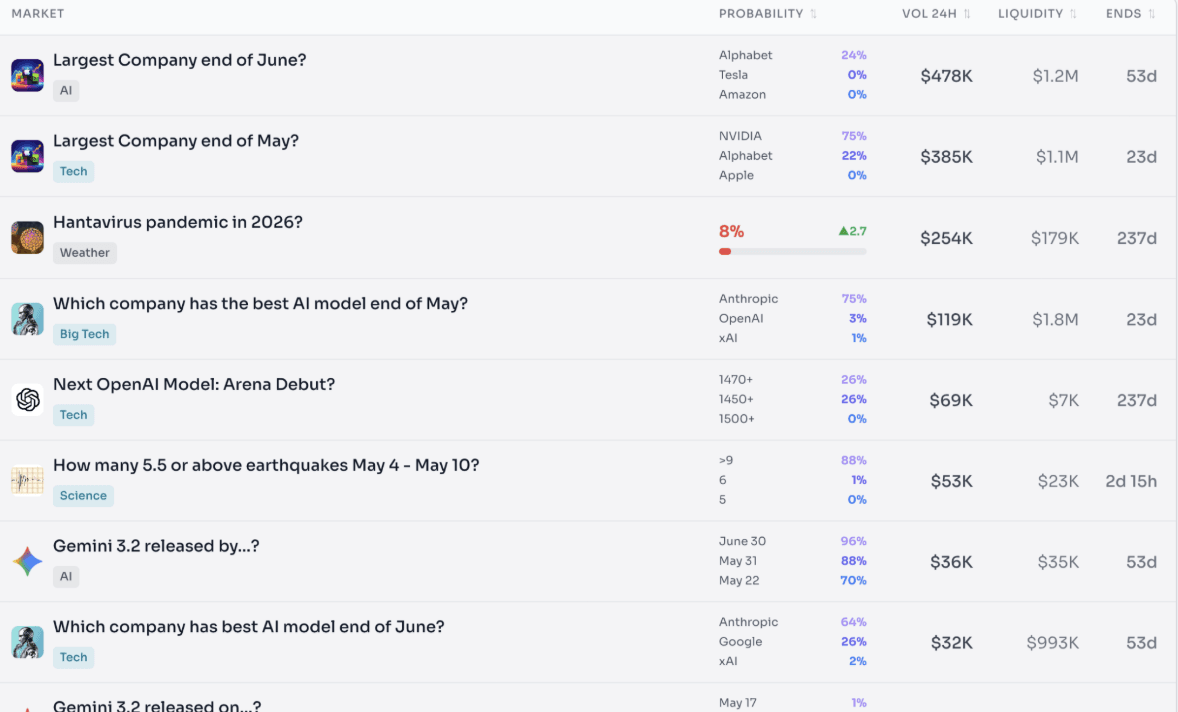
Task: Open Largest Company end of June? market
Action: [x=180, y=60]
